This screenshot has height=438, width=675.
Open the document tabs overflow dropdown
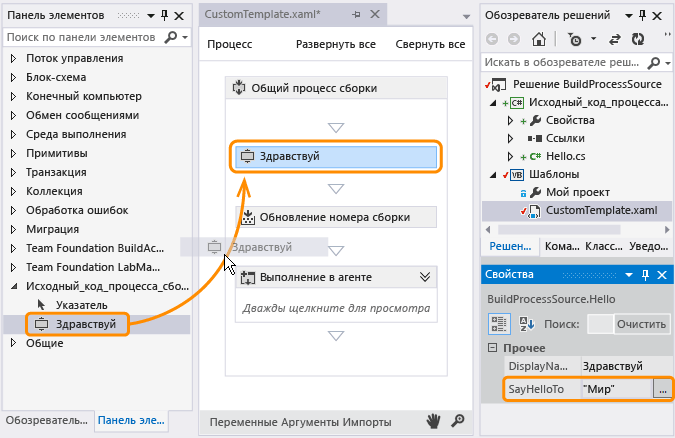466,17
